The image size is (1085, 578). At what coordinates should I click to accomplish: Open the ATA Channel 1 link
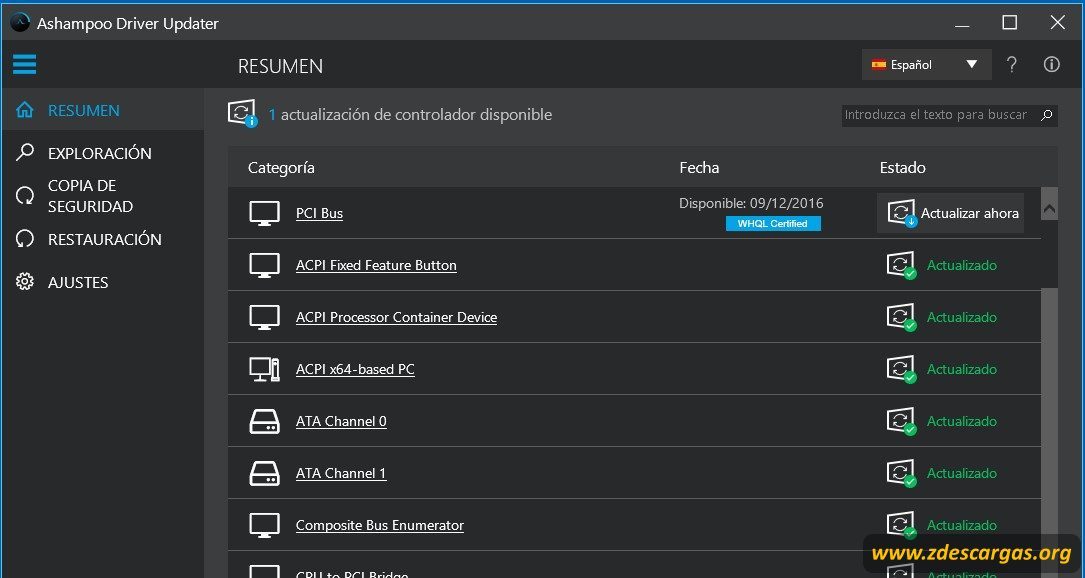[340, 473]
